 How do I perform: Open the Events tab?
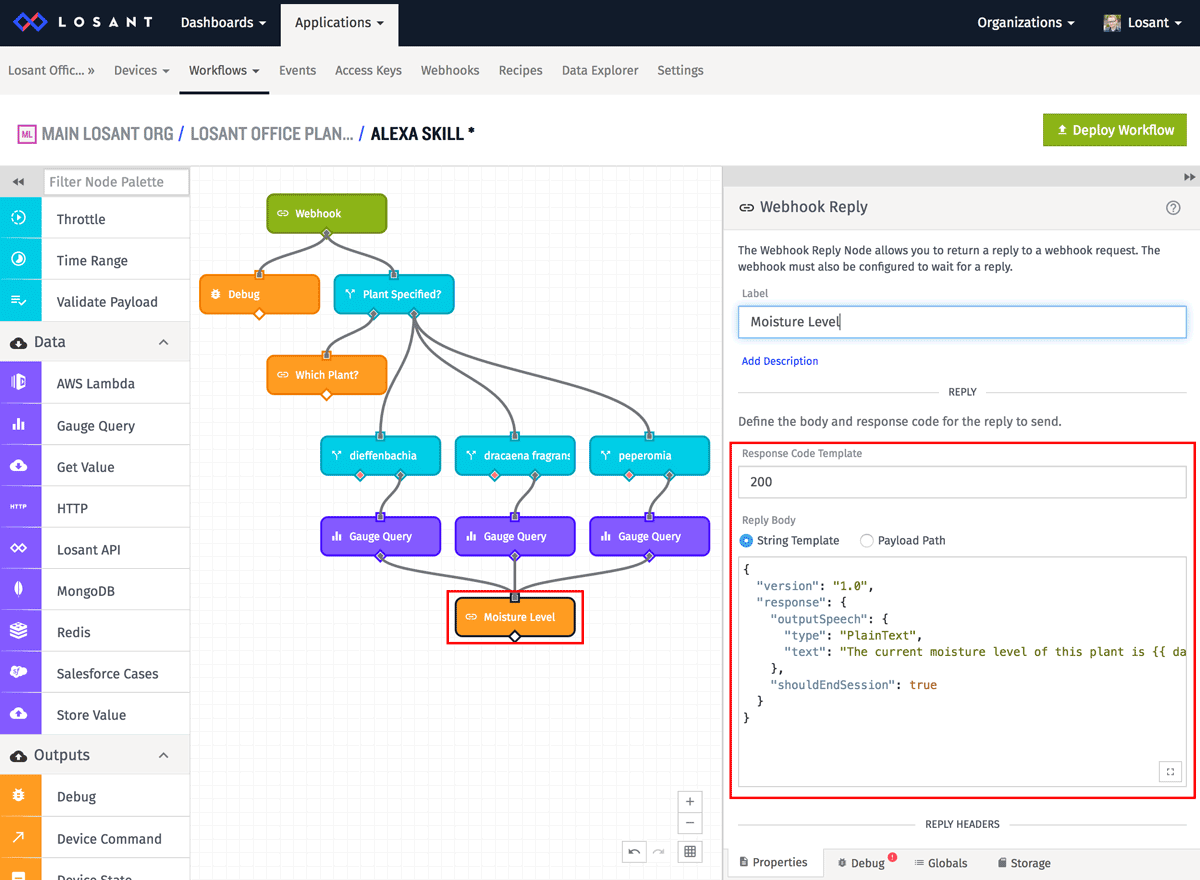297,70
